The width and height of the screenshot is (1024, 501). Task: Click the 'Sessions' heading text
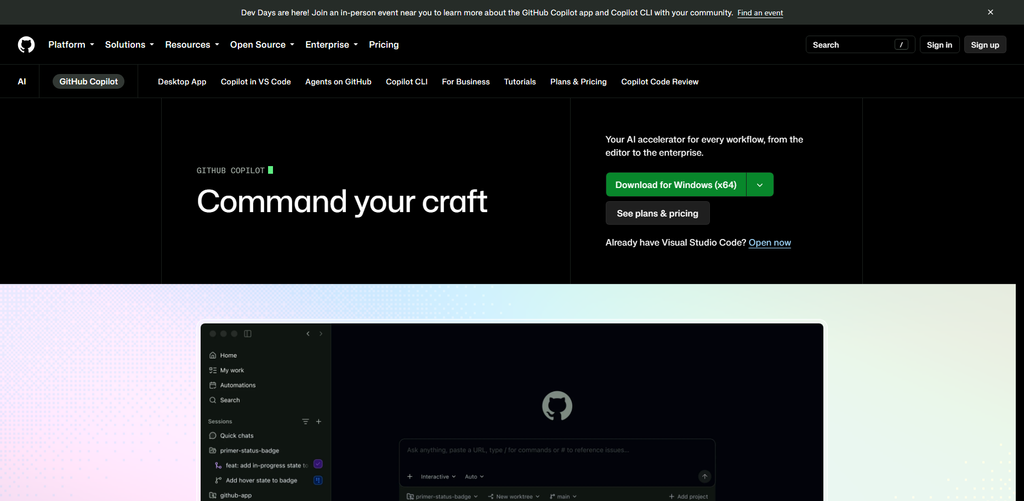220,422
